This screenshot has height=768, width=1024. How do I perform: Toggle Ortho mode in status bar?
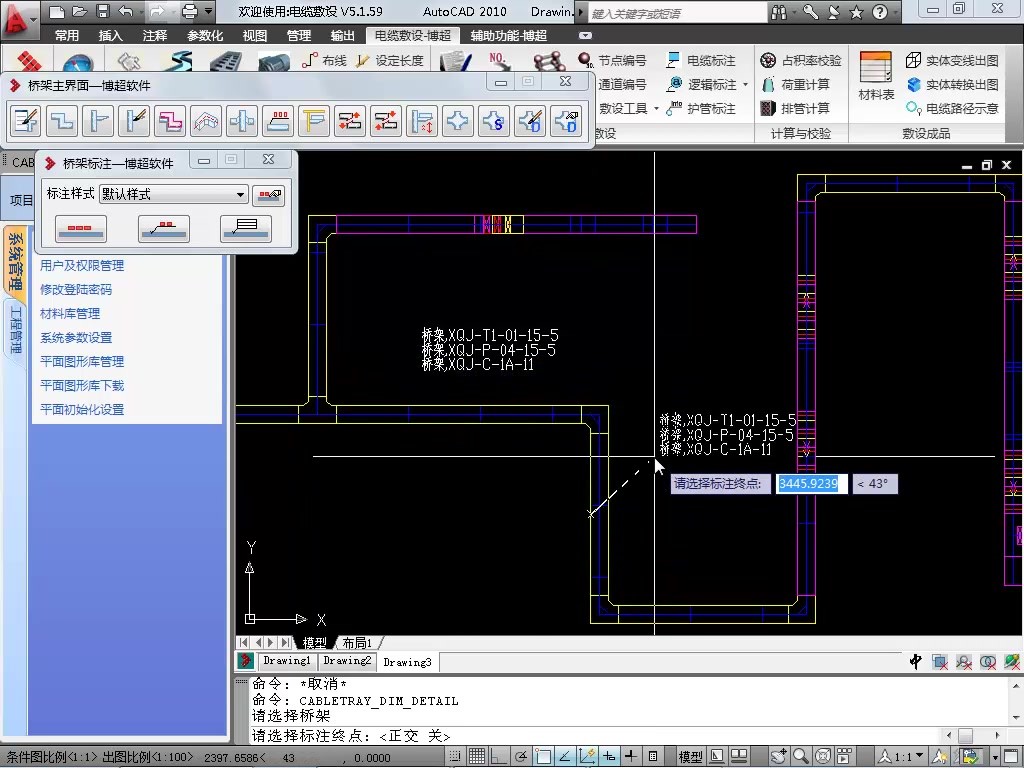click(500, 756)
